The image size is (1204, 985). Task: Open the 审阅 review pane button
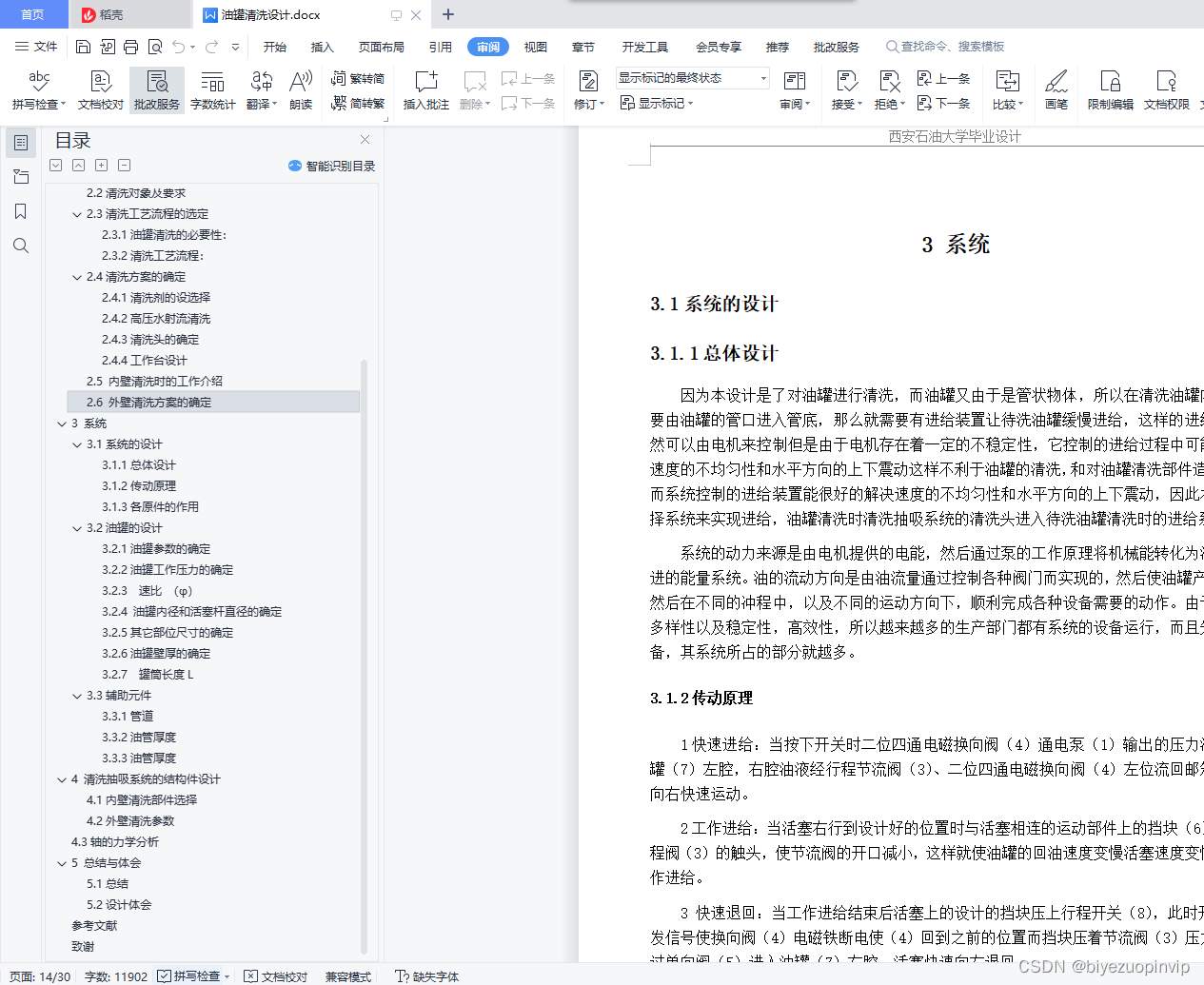pyautogui.click(x=795, y=90)
